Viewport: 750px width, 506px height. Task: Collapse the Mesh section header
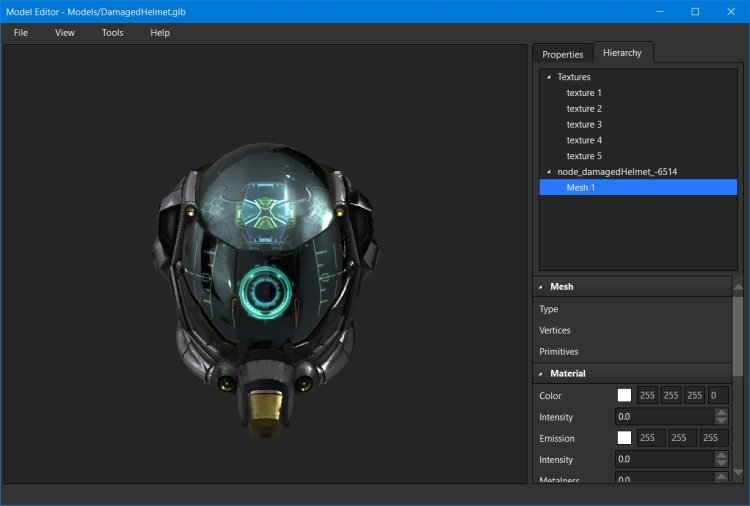(541, 287)
